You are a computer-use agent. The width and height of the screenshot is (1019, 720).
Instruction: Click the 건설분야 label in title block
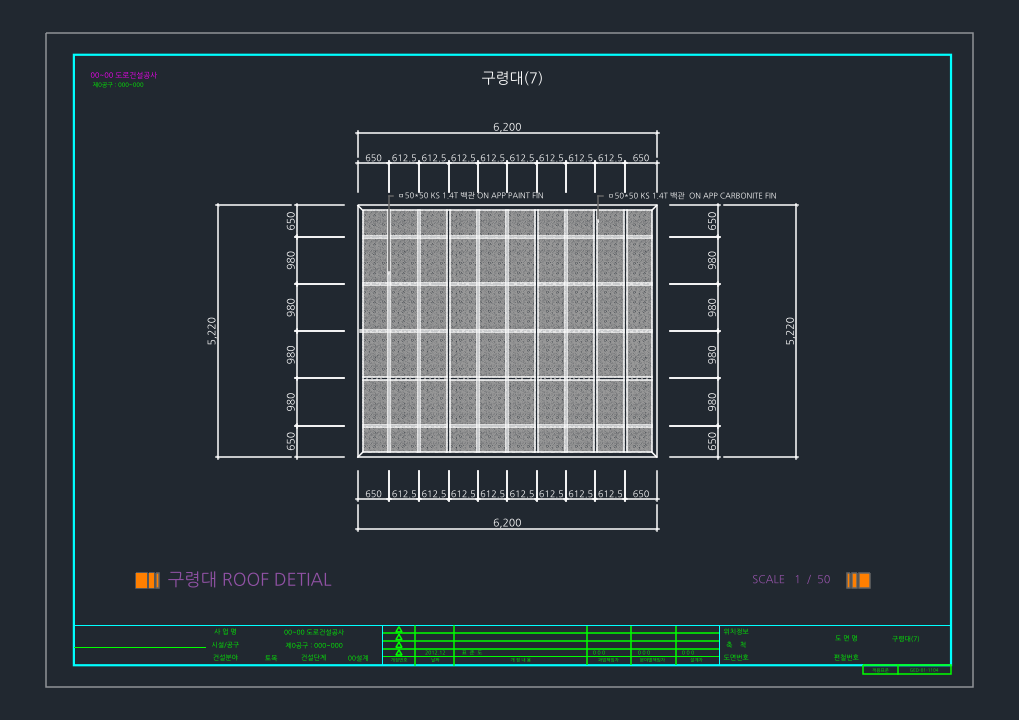[225, 658]
